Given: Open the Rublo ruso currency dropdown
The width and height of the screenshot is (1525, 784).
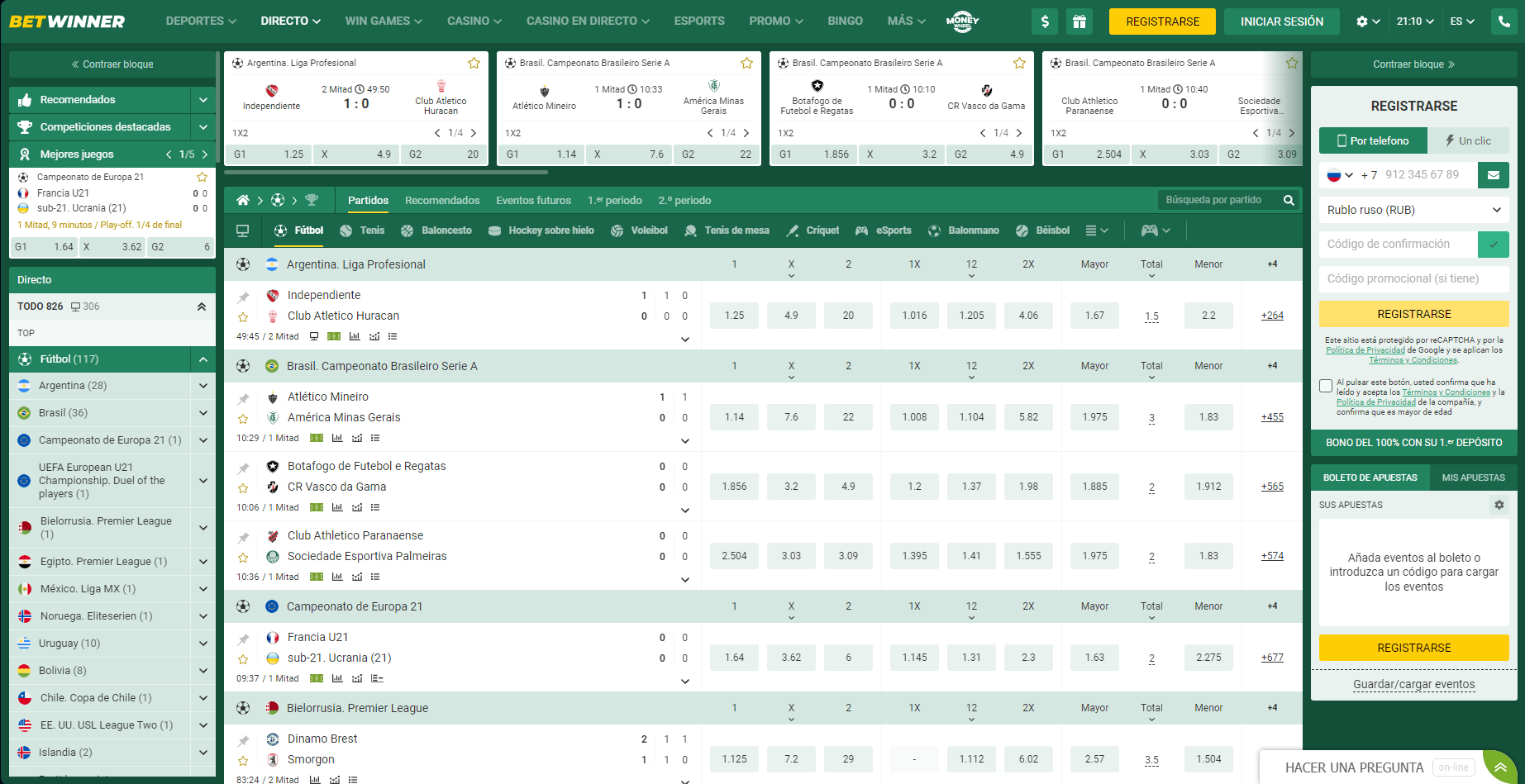Looking at the screenshot, I should [x=1413, y=210].
